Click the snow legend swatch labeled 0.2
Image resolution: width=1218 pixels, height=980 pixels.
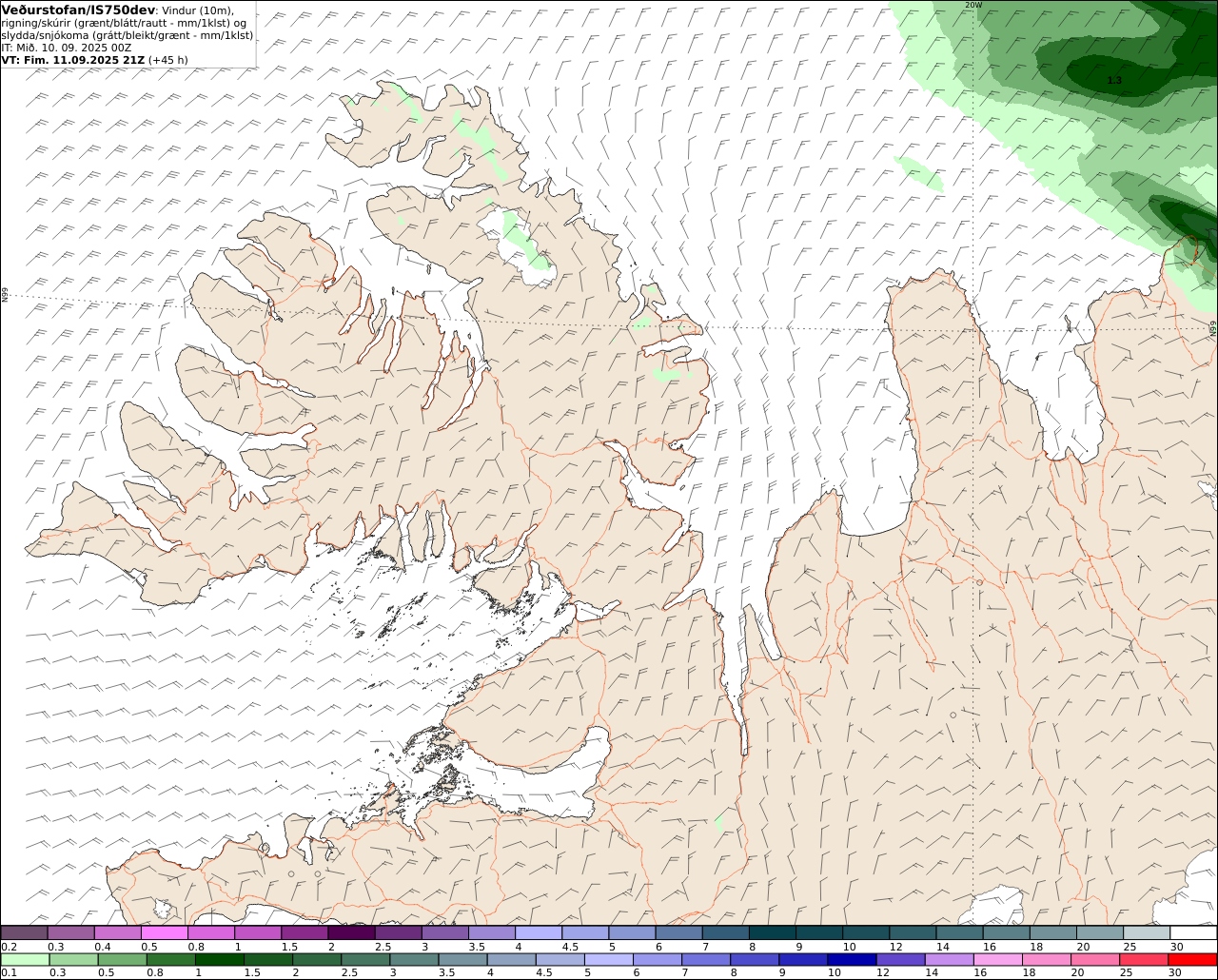pos(24,932)
